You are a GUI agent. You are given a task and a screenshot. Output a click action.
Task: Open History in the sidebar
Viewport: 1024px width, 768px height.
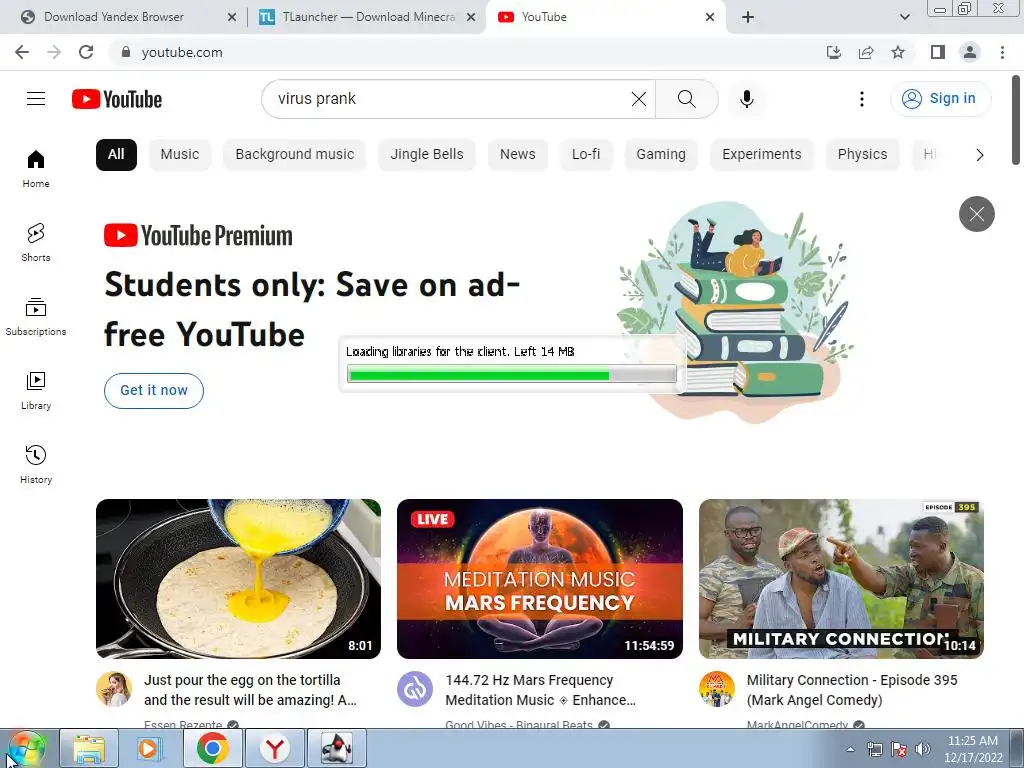coord(36,464)
